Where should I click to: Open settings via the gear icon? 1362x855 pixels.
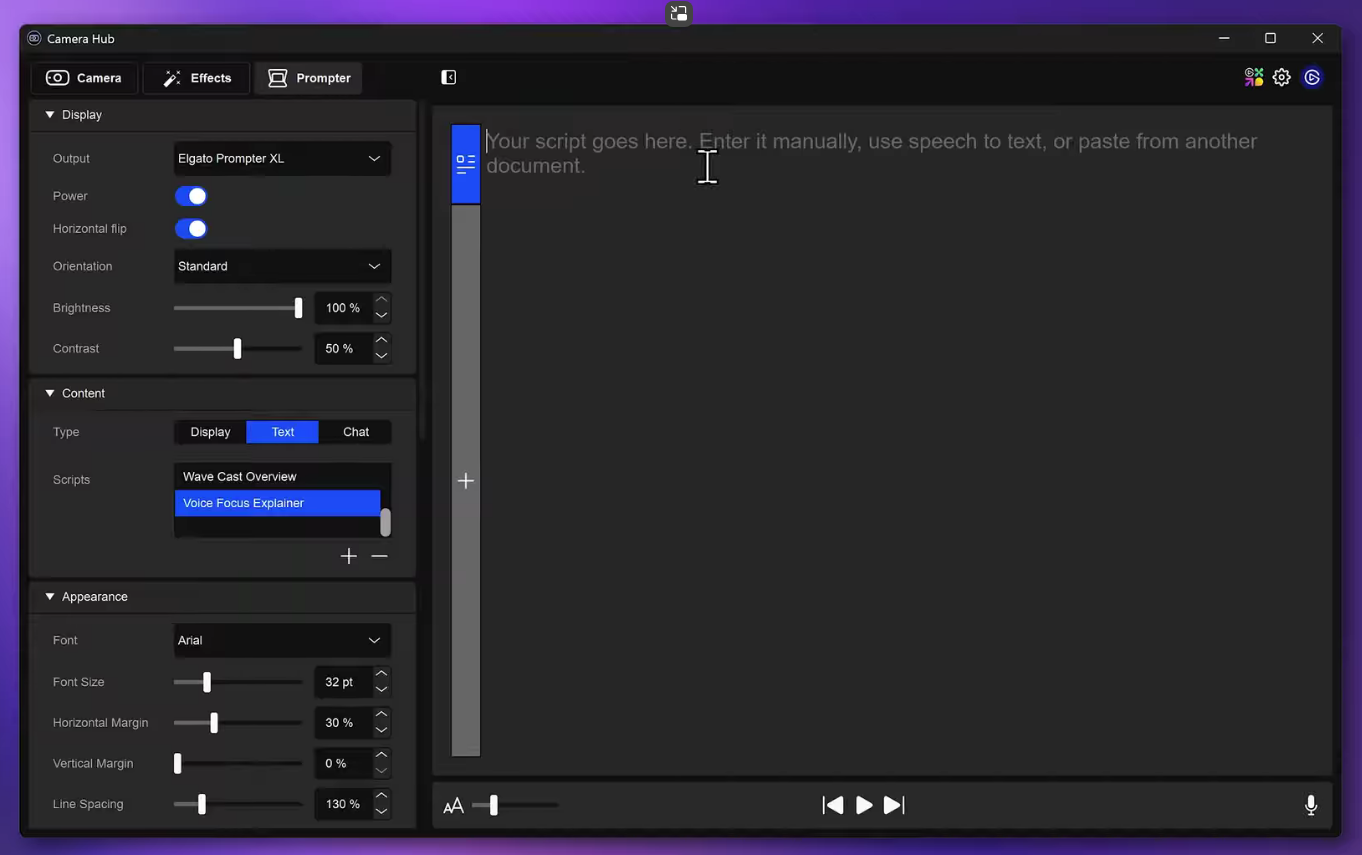click(1281, 78)
